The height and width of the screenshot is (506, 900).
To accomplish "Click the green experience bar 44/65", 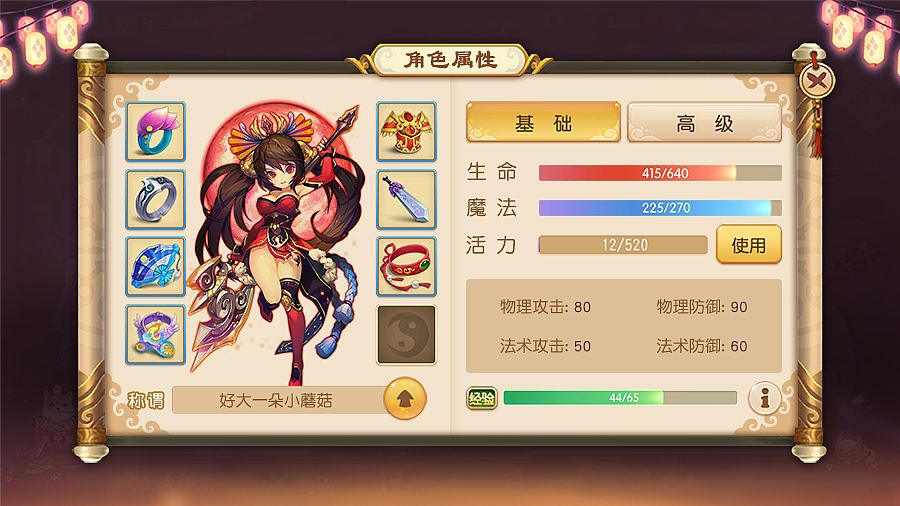I will click(620, 398).
